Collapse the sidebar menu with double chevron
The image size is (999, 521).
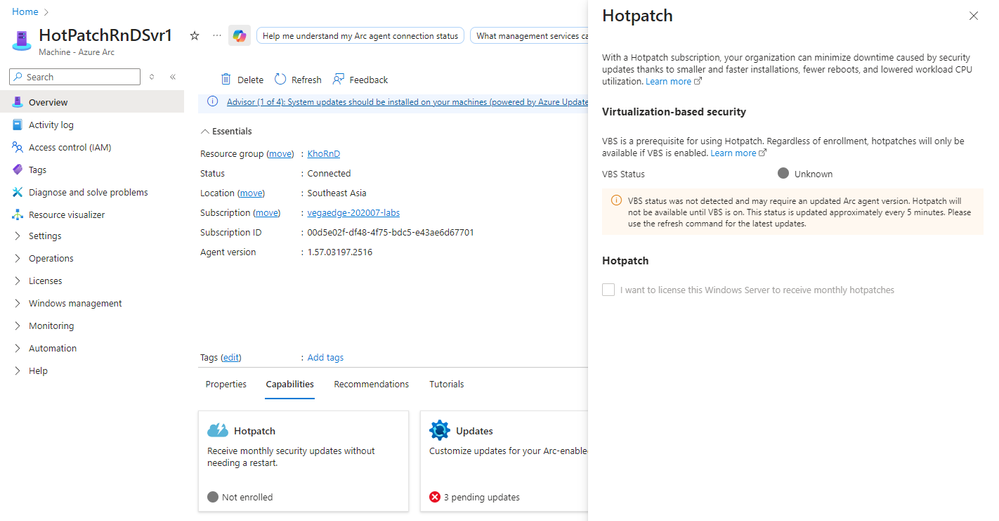coord(173,77)
